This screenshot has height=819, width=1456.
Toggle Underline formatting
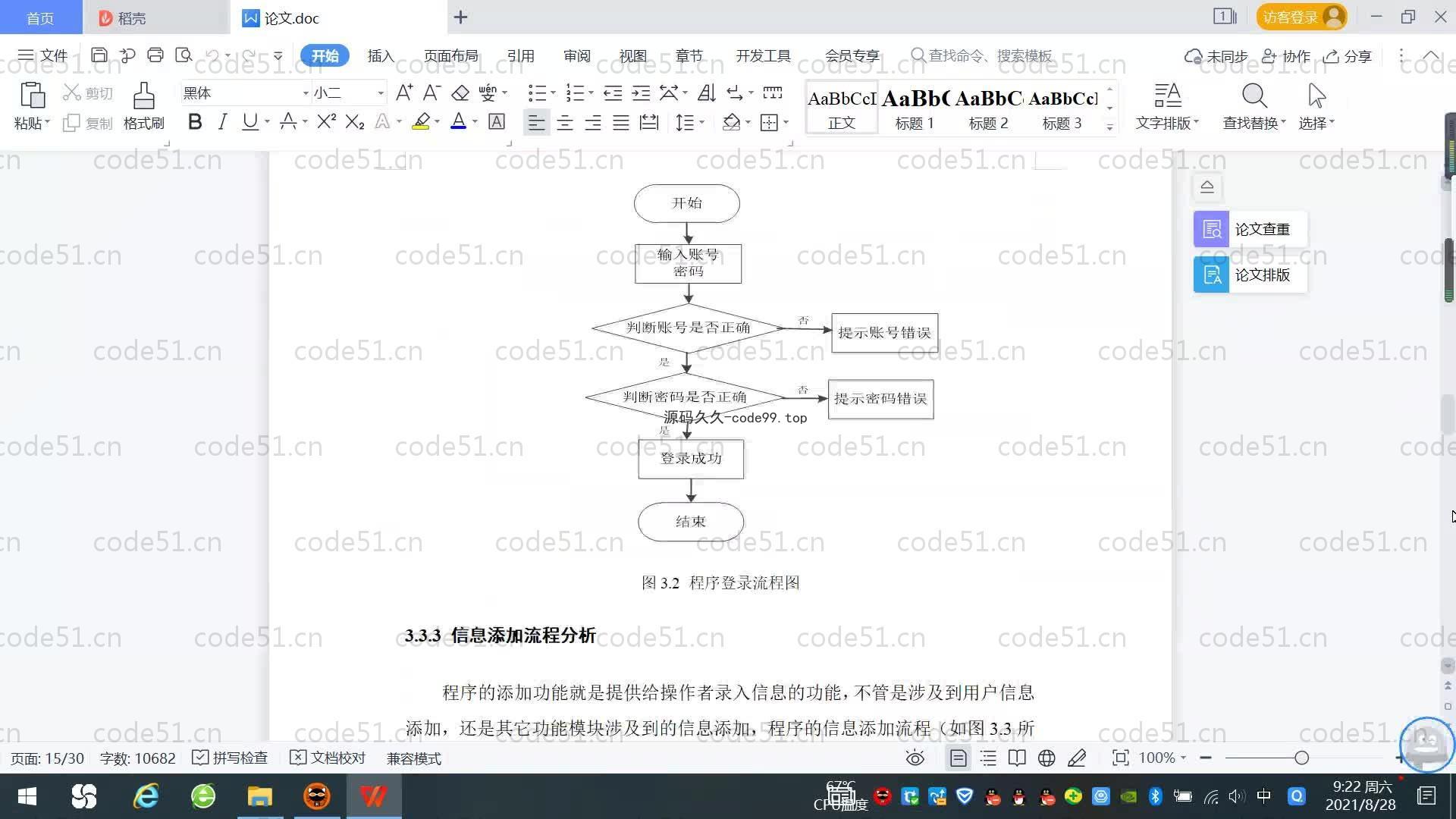249,121
